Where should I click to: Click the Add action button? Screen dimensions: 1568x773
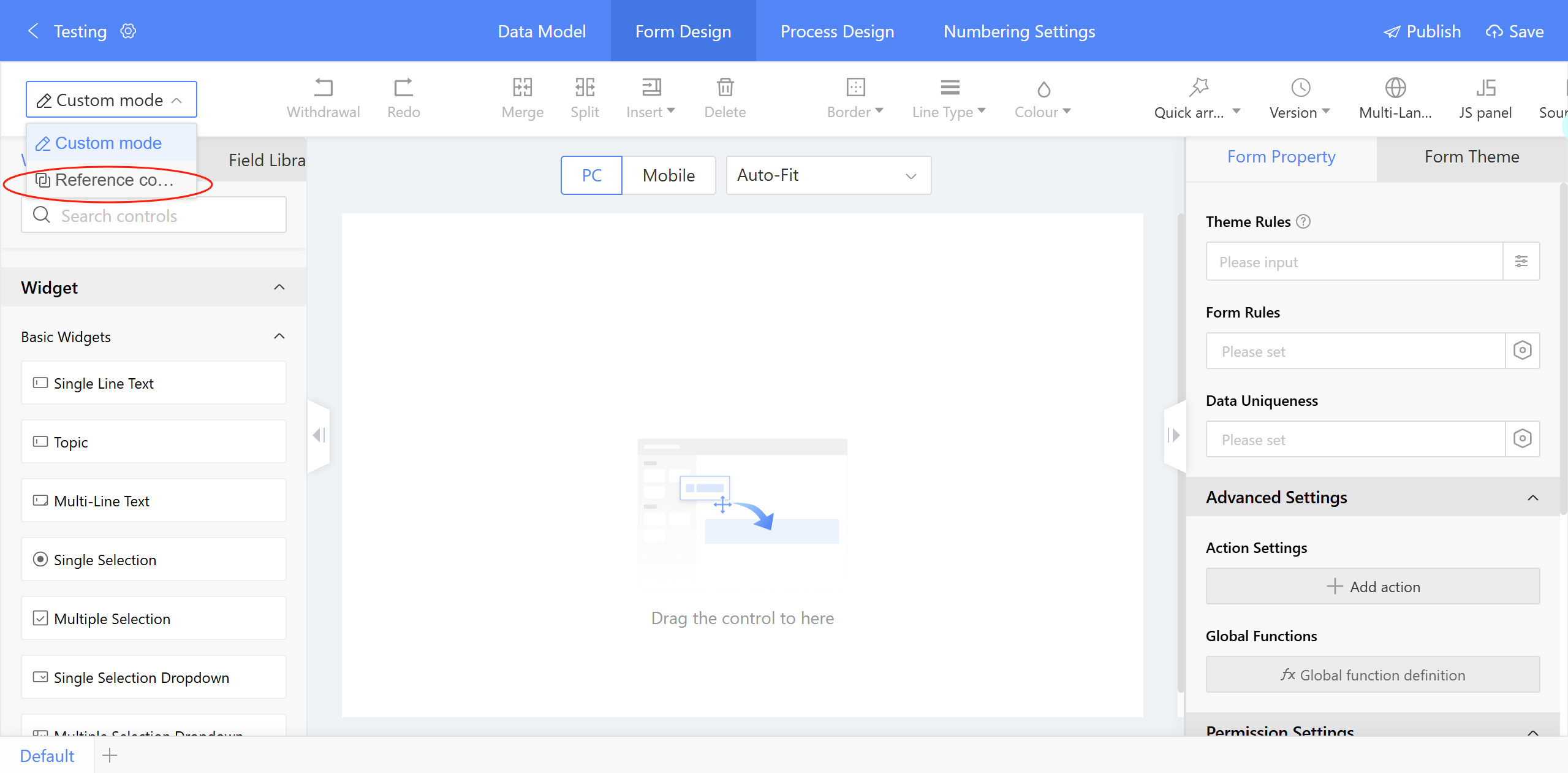coord(1373,587)
